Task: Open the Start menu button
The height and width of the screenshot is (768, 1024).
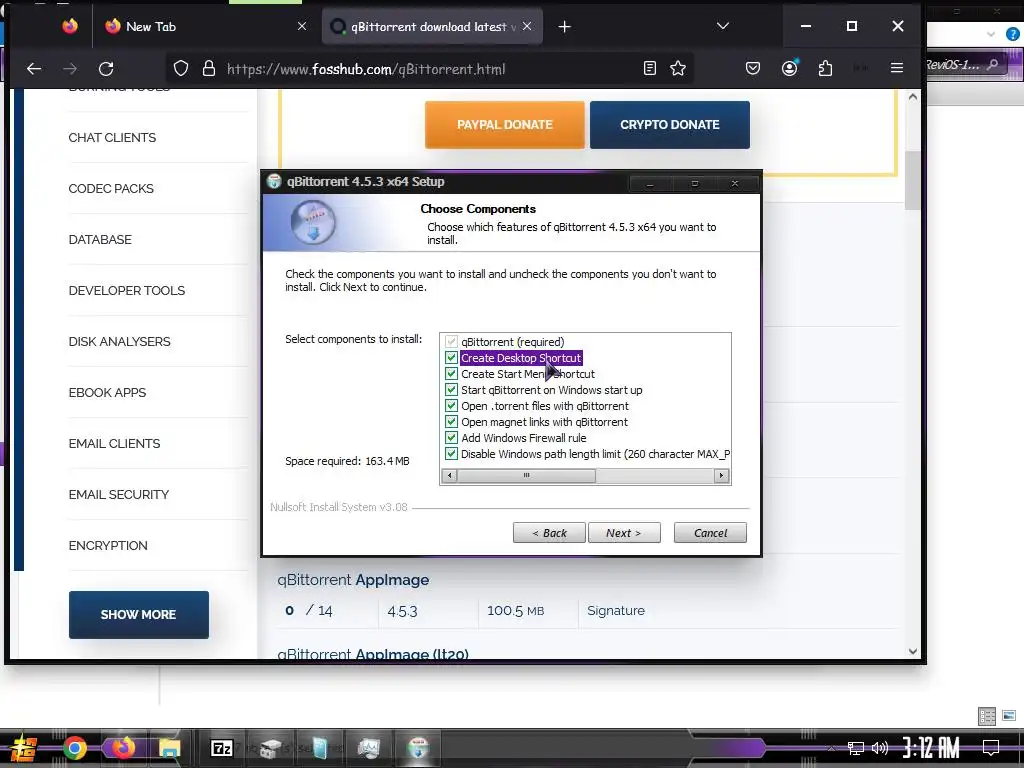Action: (x=22, y=748)
